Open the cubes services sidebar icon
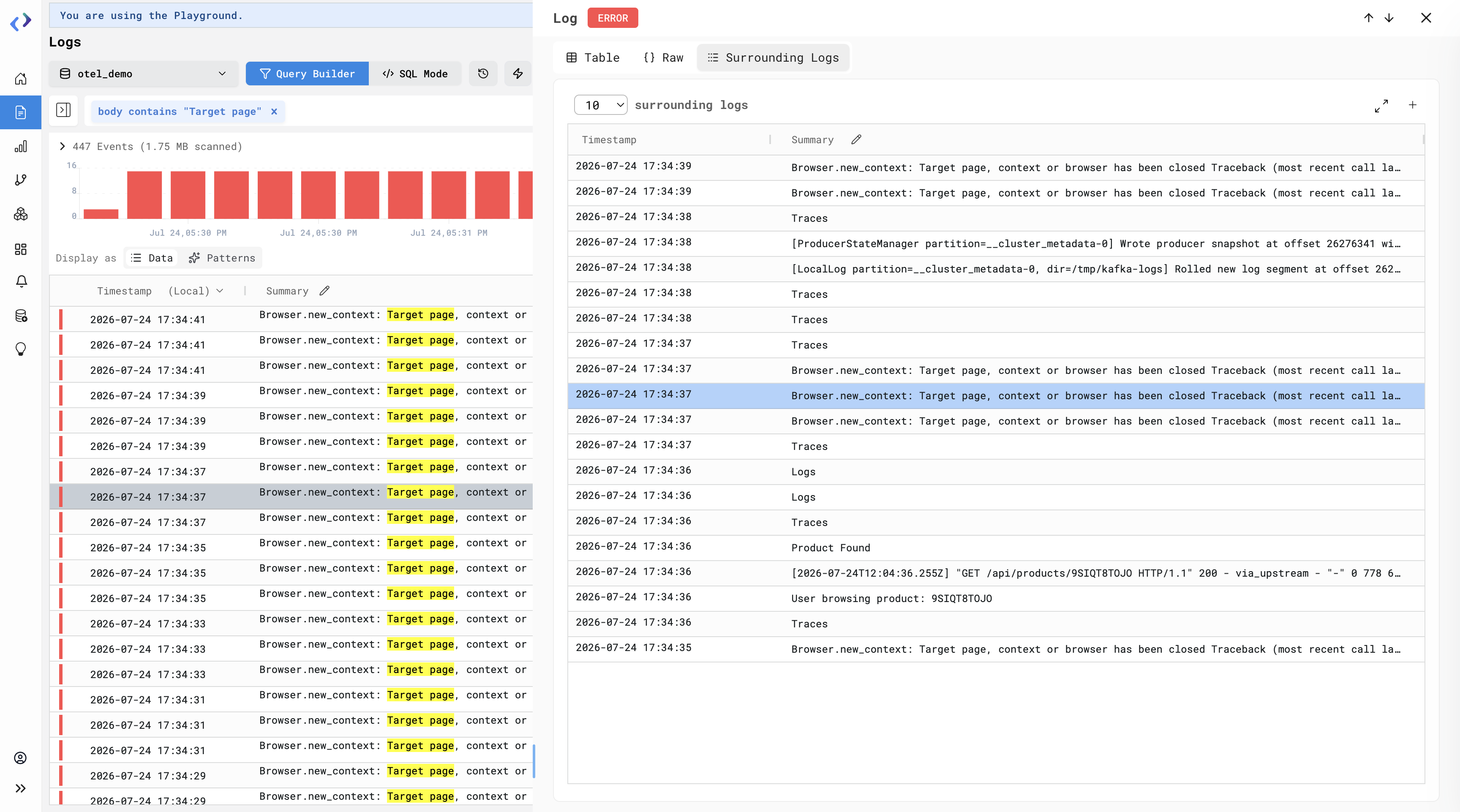 tap(20, 214)
